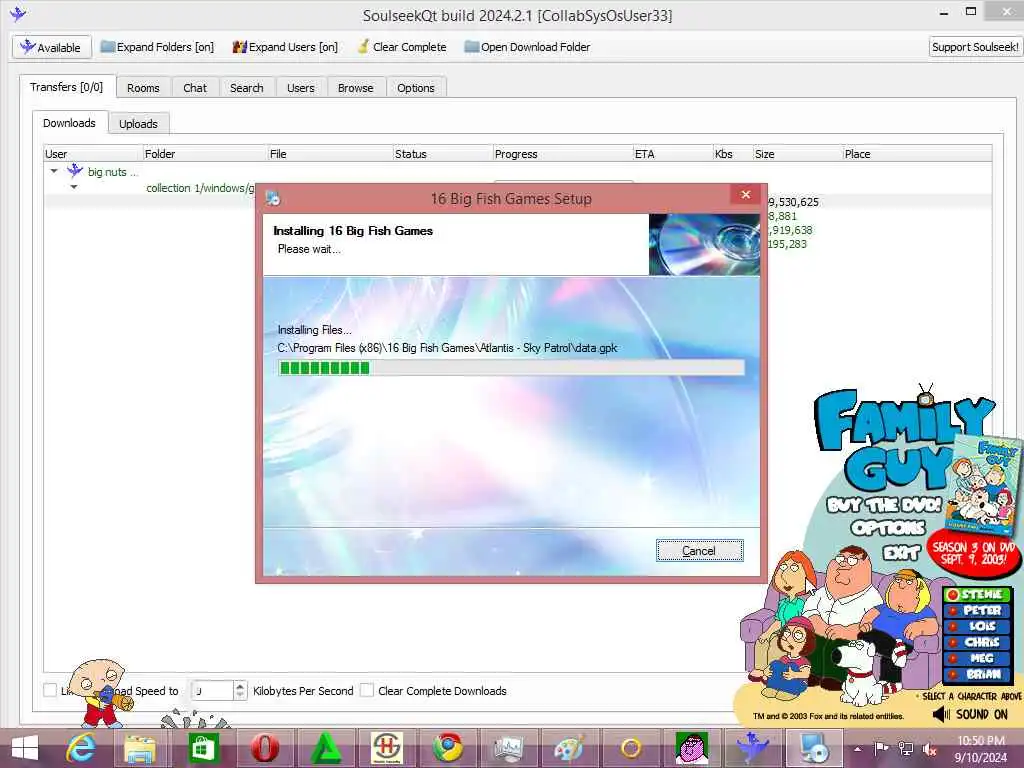Click Buy The DVD! in Family Guy widget
The height and width of the screenshot is (768, 1024).
pyautogui.click(x=884, y=505)
